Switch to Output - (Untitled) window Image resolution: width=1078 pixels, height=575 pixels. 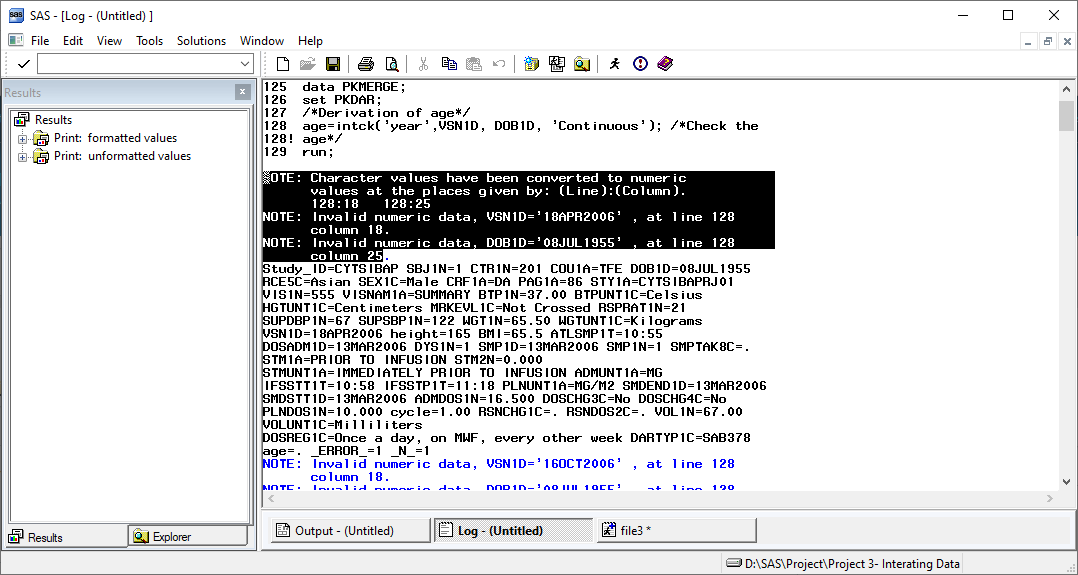tap(351, 530)
